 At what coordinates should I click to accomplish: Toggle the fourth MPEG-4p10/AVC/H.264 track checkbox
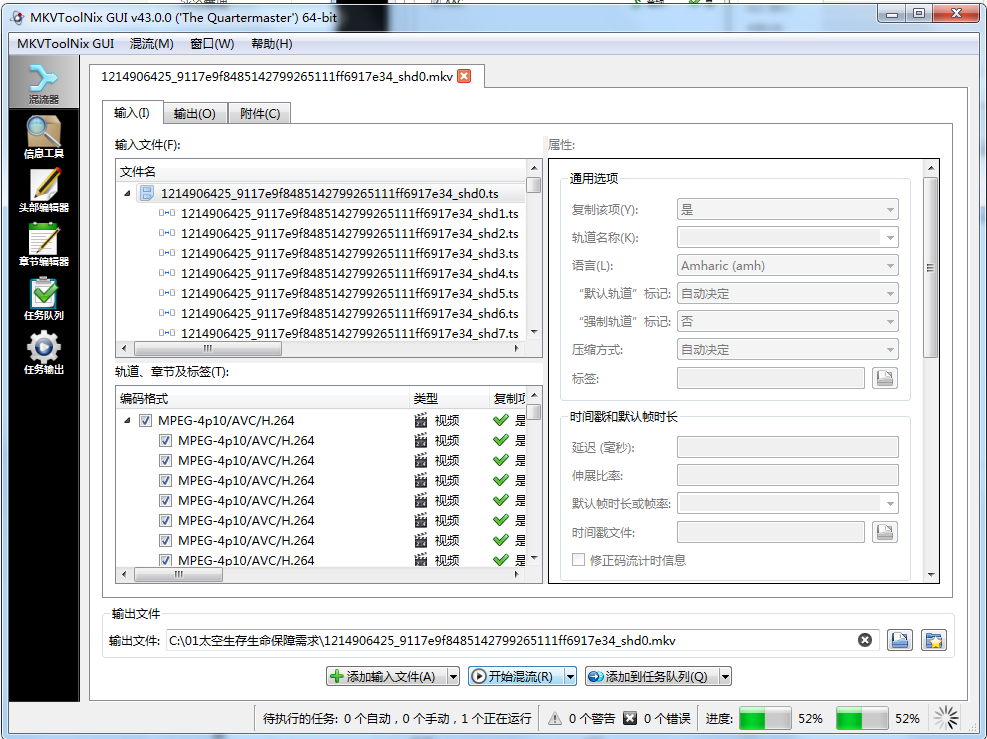click(166, 480)
